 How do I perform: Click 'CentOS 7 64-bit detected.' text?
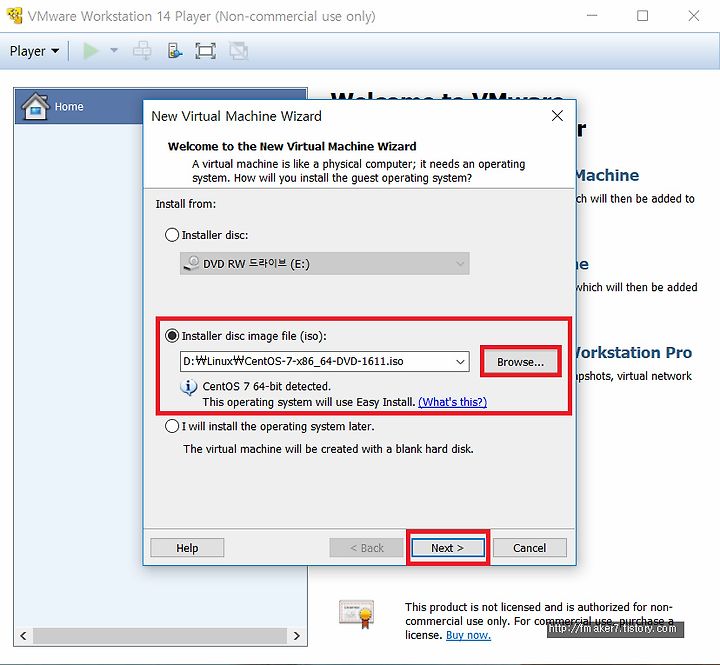point(266,387)
